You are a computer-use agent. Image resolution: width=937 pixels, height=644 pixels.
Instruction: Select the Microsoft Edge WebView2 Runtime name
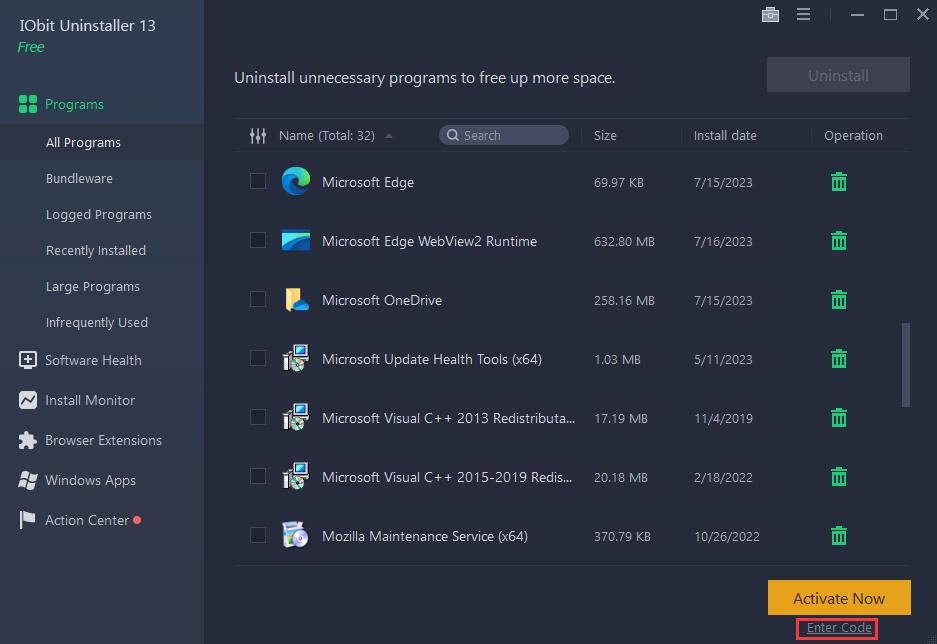point(429,241)
